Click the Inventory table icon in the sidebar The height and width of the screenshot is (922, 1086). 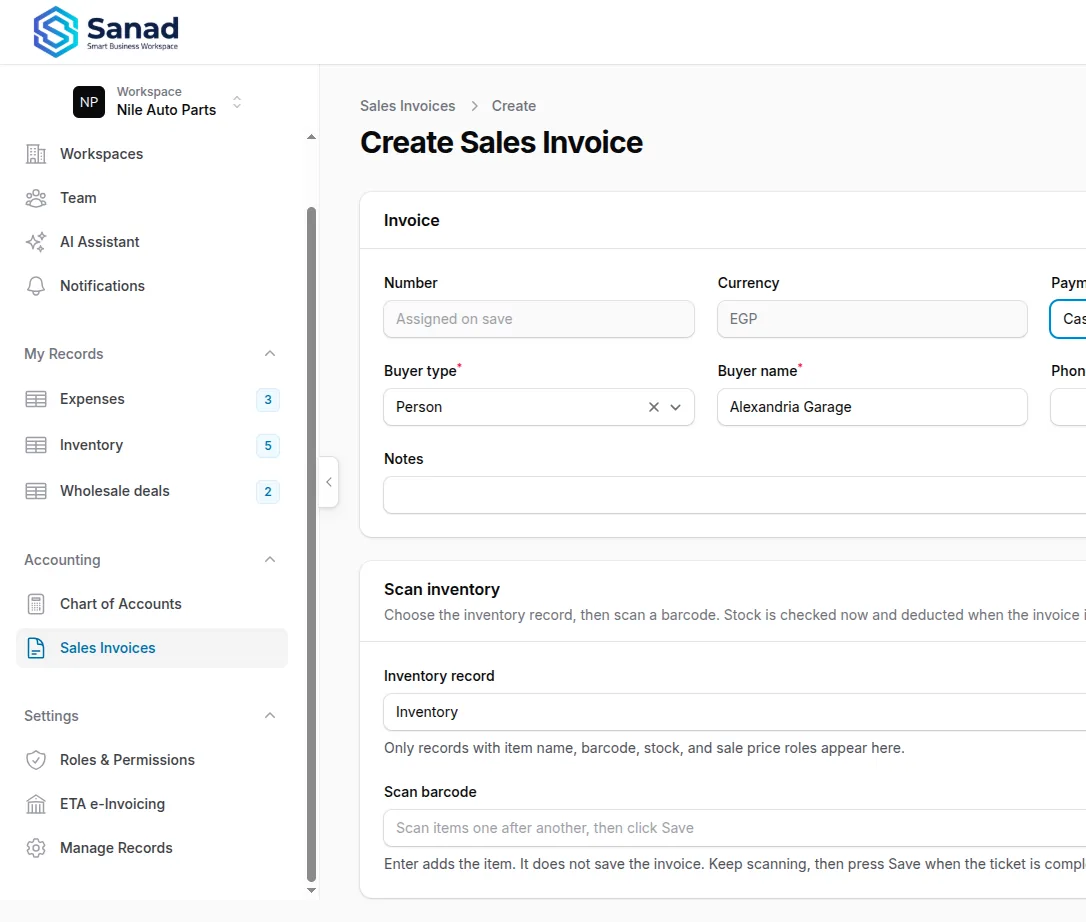click(x=36, y=445)
